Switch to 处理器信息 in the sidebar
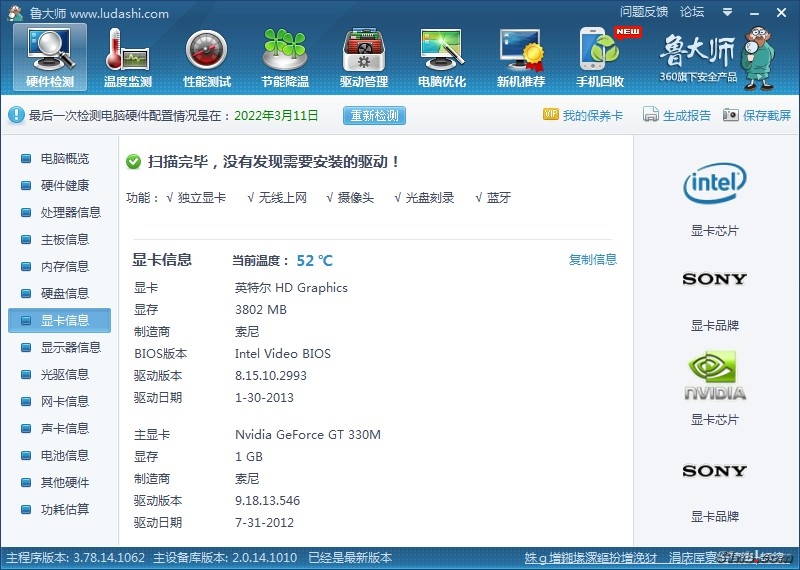Screen dimensions: 800x570 70,213
